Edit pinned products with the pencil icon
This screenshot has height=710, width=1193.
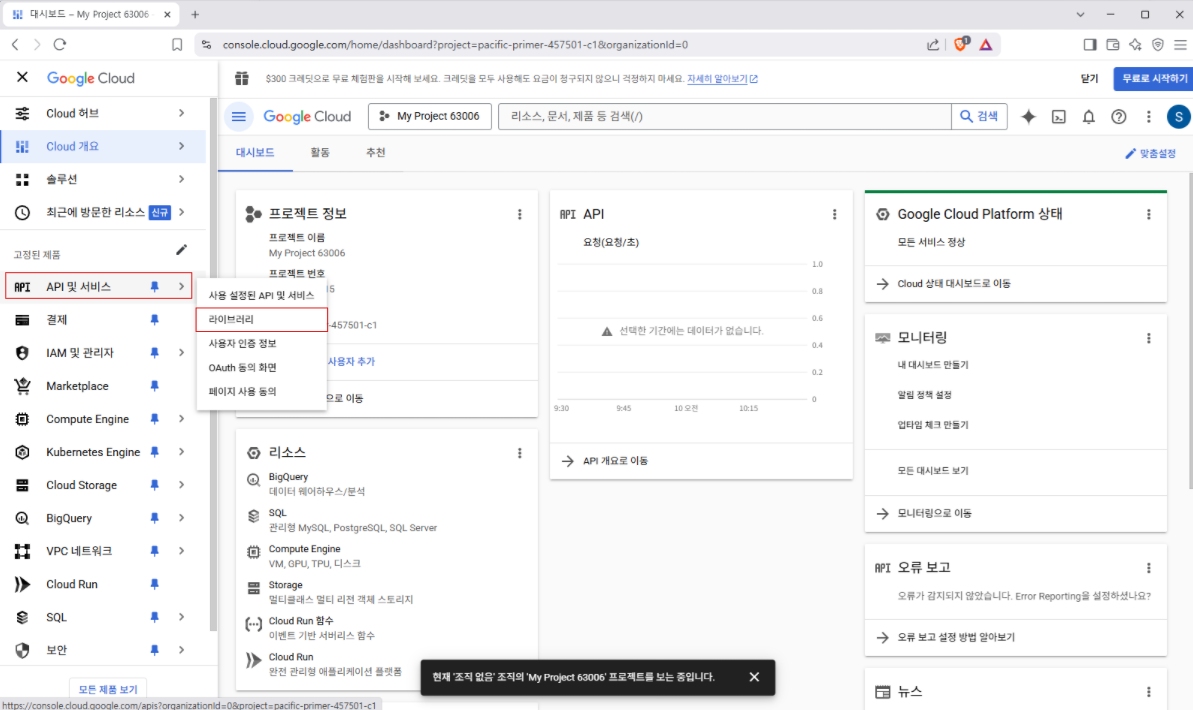[x=181, y=250]
